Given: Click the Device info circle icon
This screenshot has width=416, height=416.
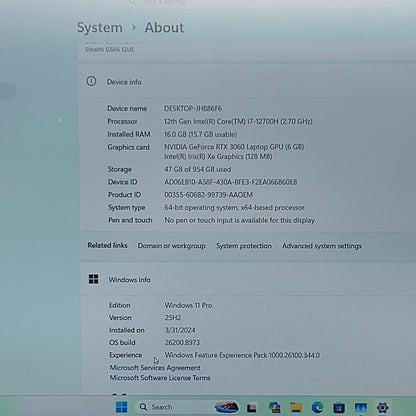Looking at the screenshot, I should pyautogui.click(x=91, y=81).
